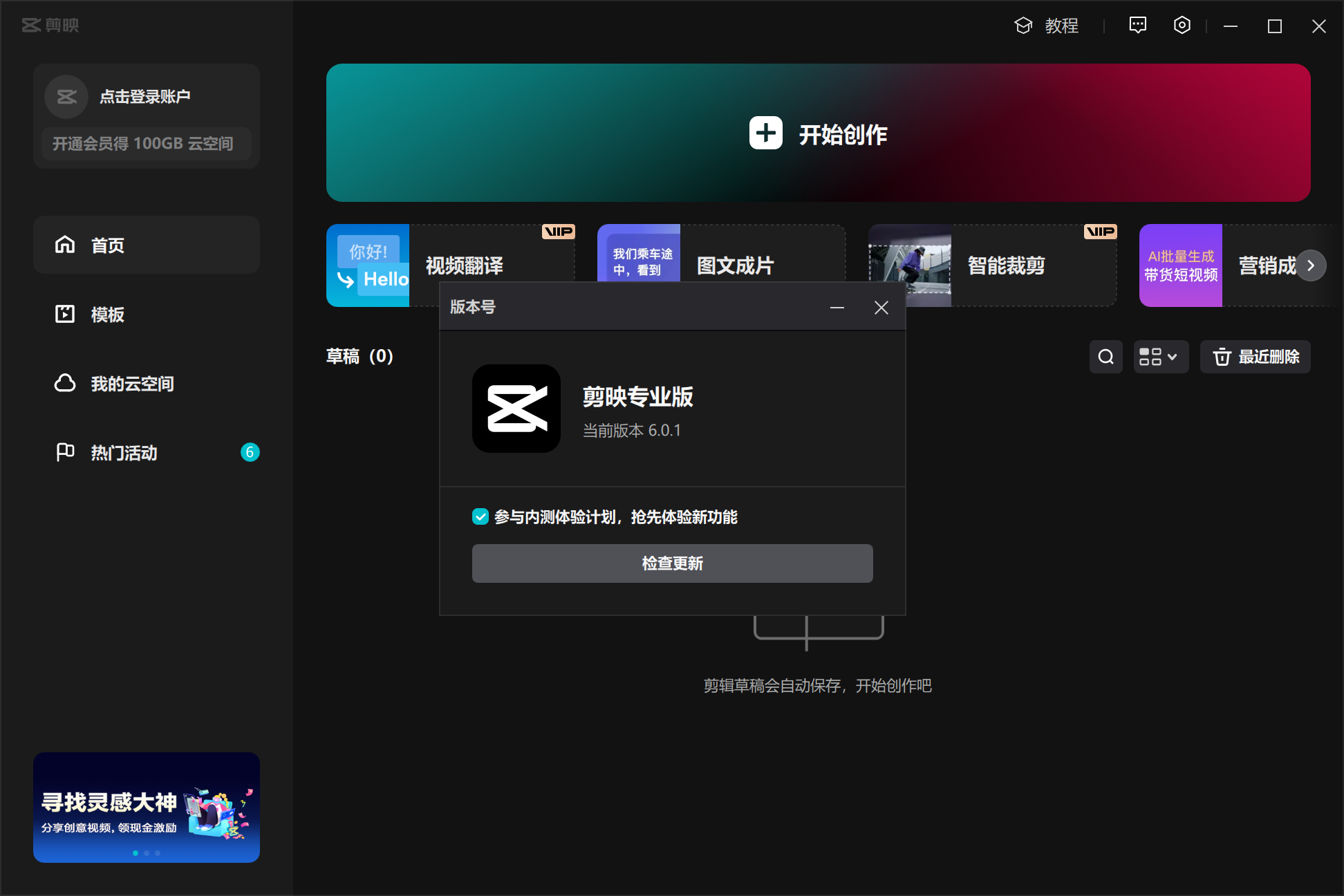Click the 剪映 logo in title bar
The height and width of the screenshot is (896, 1344).
[x=50, y=26]
